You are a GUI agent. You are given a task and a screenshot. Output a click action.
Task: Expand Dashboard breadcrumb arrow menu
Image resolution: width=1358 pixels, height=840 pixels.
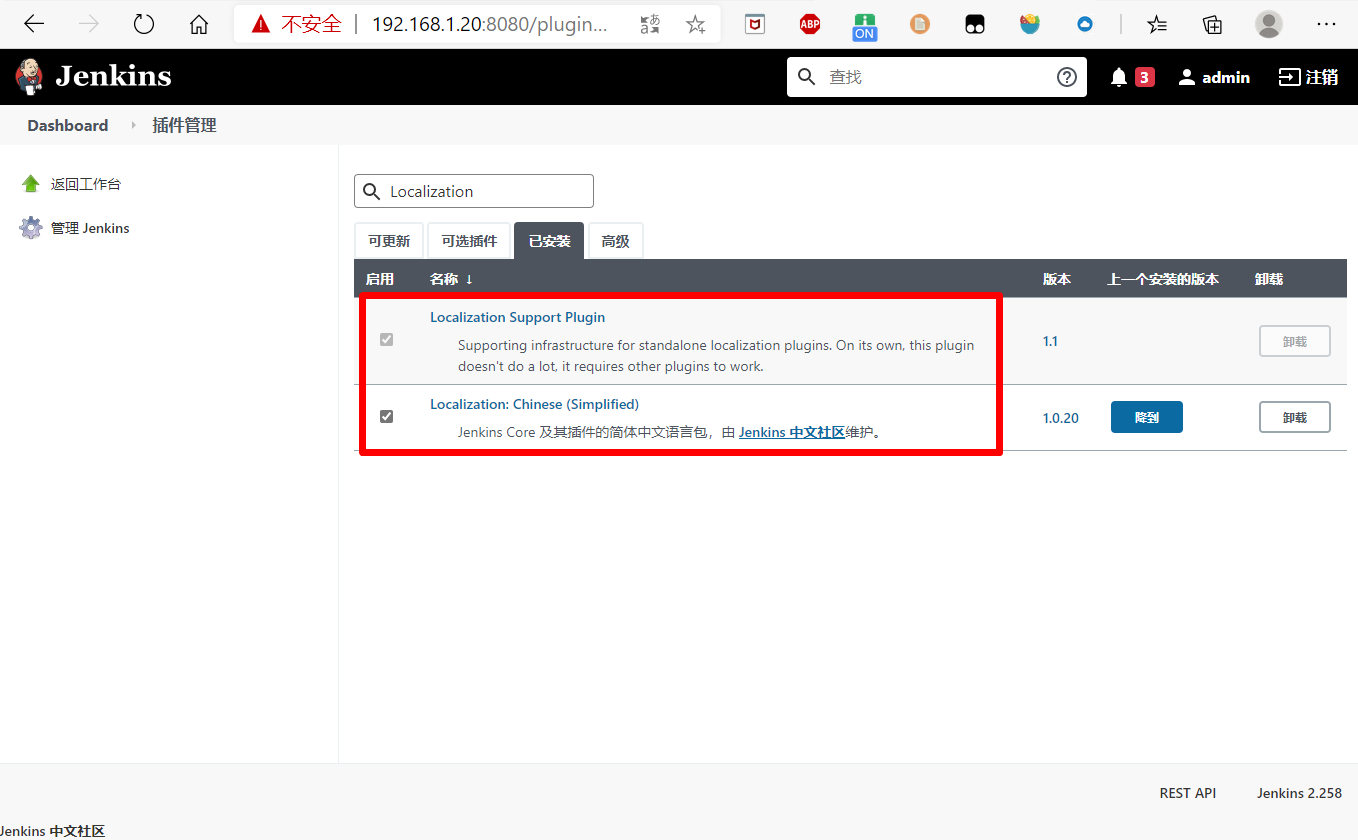click(x=133, y=125)
